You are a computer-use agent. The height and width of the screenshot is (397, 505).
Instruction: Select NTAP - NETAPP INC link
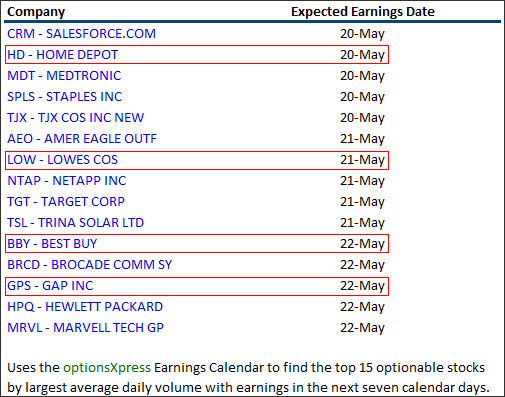click(67, 181)
